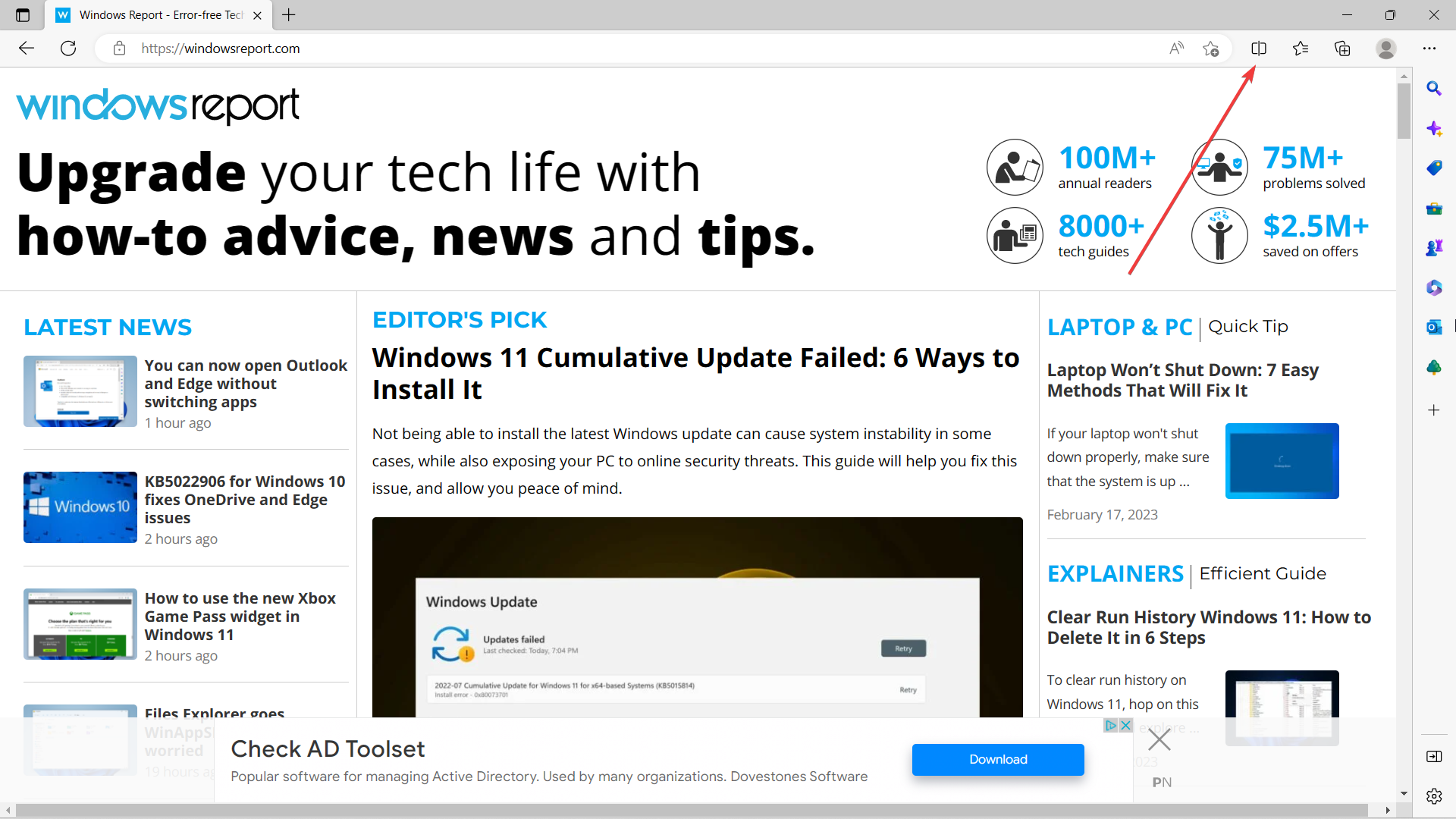Click the 'February 17, 2023' date text
1456x819 pixels.
click(x=1102, y=515)
